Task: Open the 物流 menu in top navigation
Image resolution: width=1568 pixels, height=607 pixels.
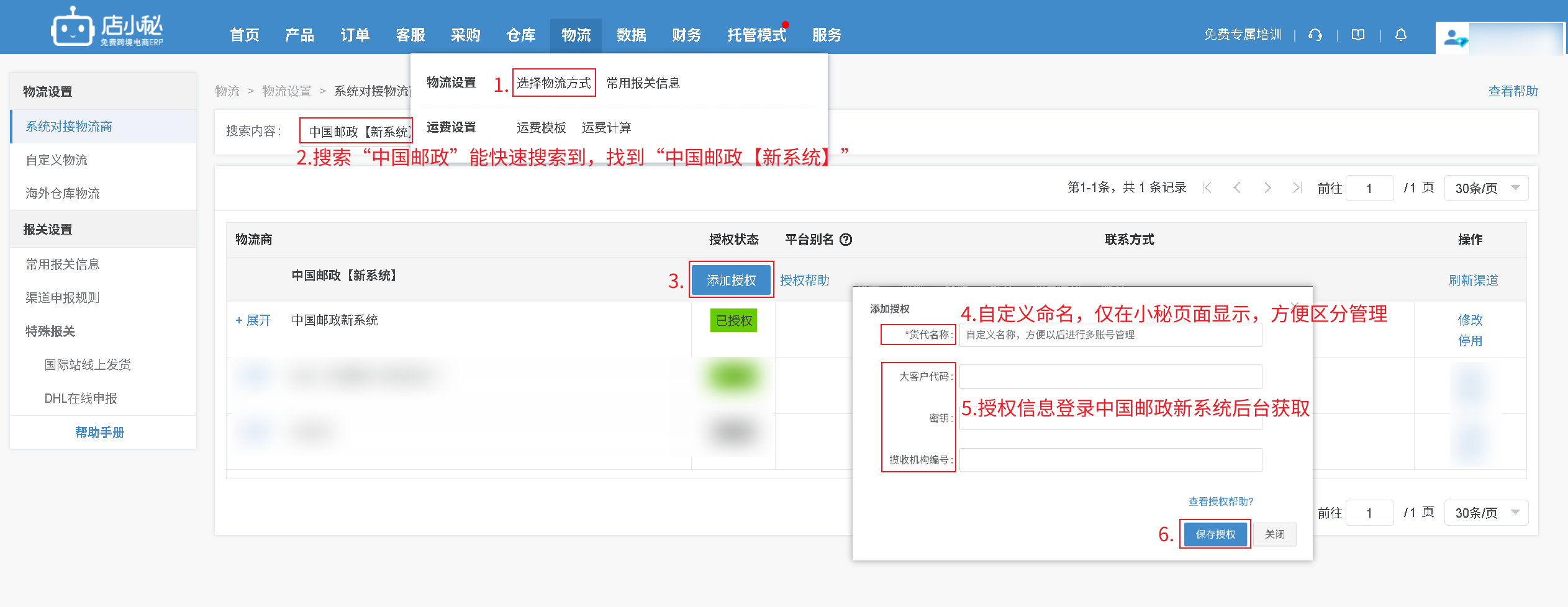Action: 576,35
